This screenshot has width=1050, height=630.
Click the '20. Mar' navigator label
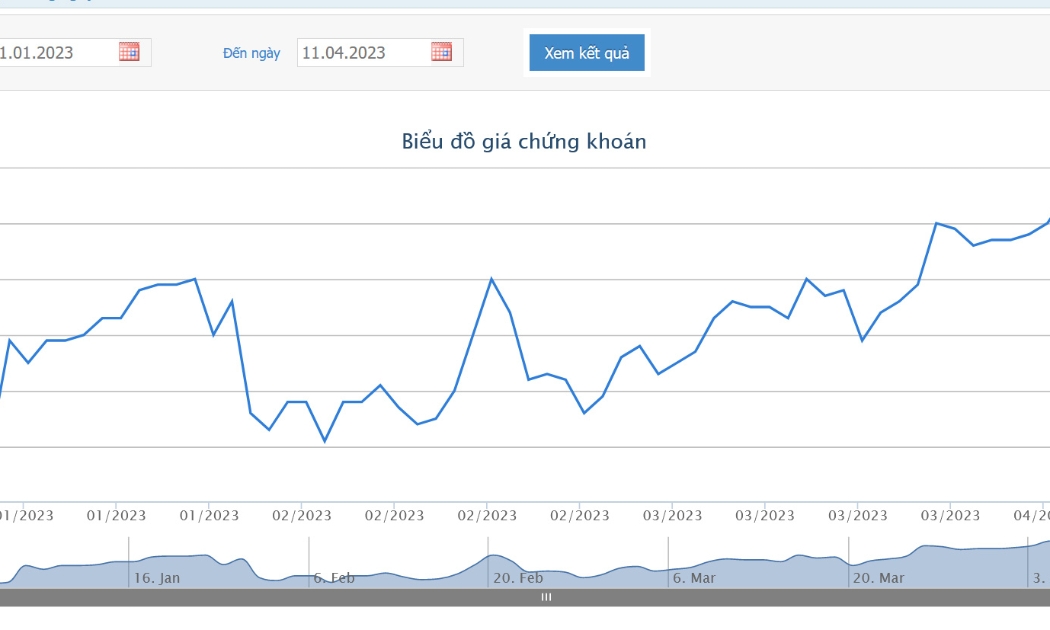879,578
